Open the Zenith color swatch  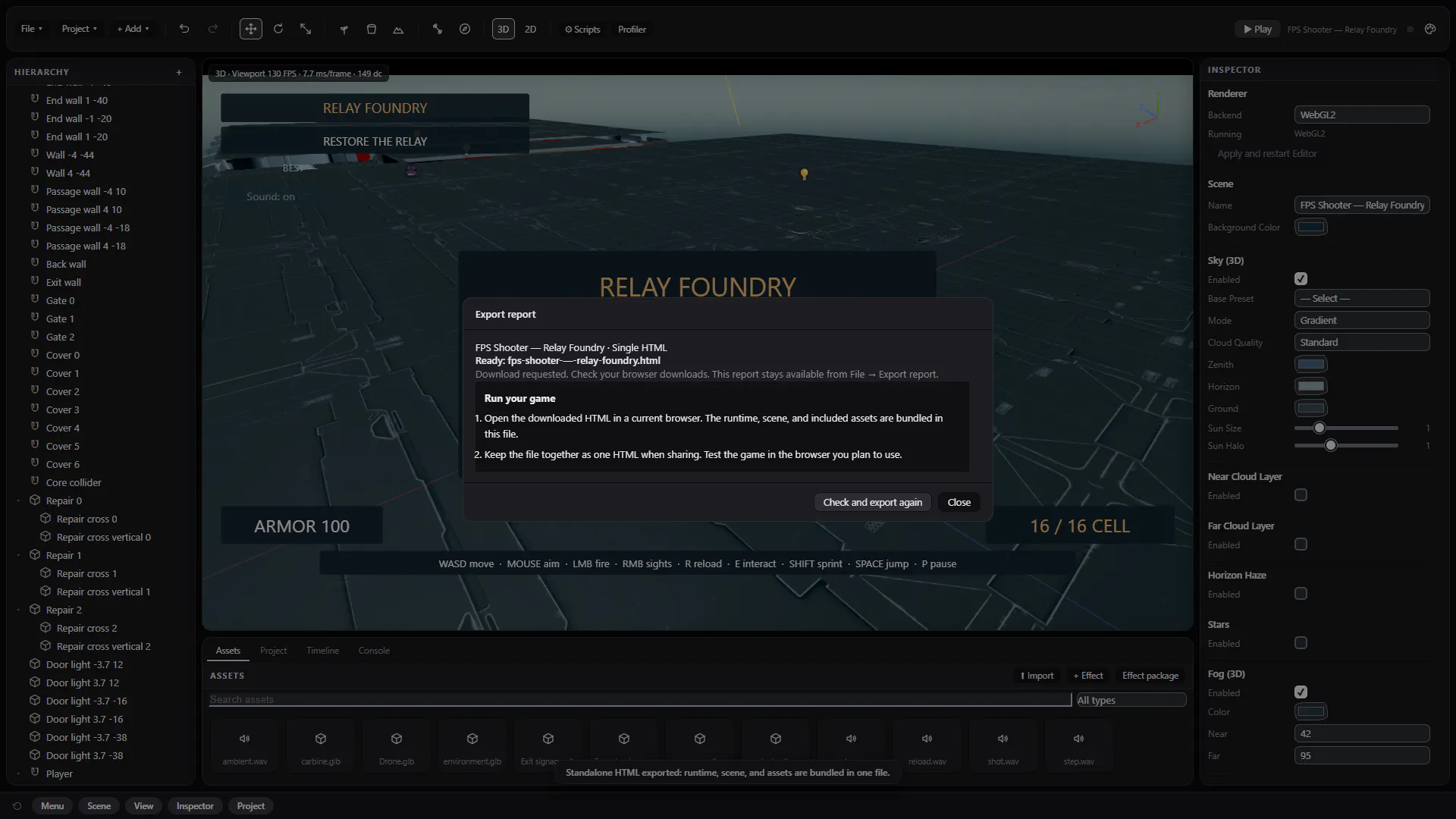[1311, 364]
